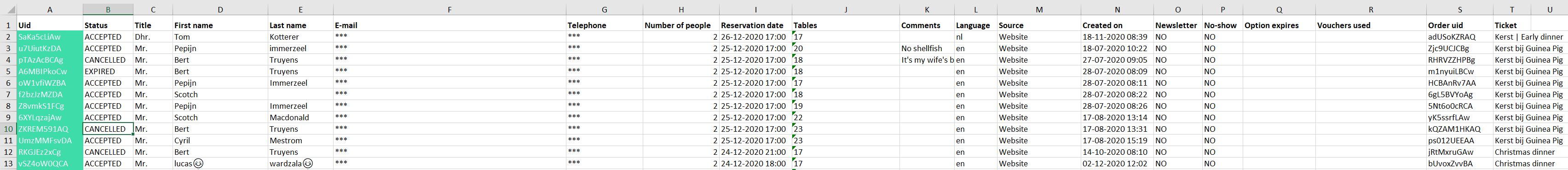Select the row 10 header
This screenshot has height=170, width=1568.
[x=8, y=129]
